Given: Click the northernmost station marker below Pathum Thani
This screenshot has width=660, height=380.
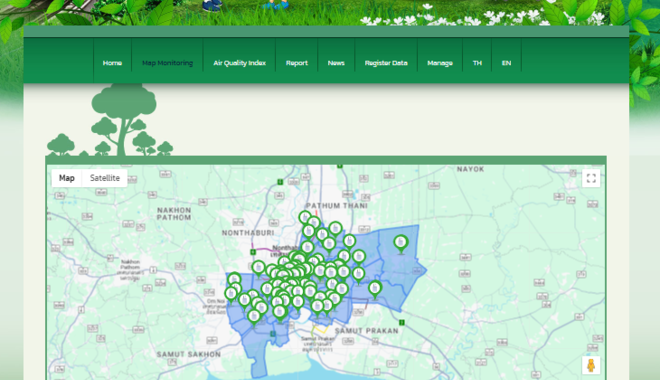Looking at the screenshot, I should 305,218.
